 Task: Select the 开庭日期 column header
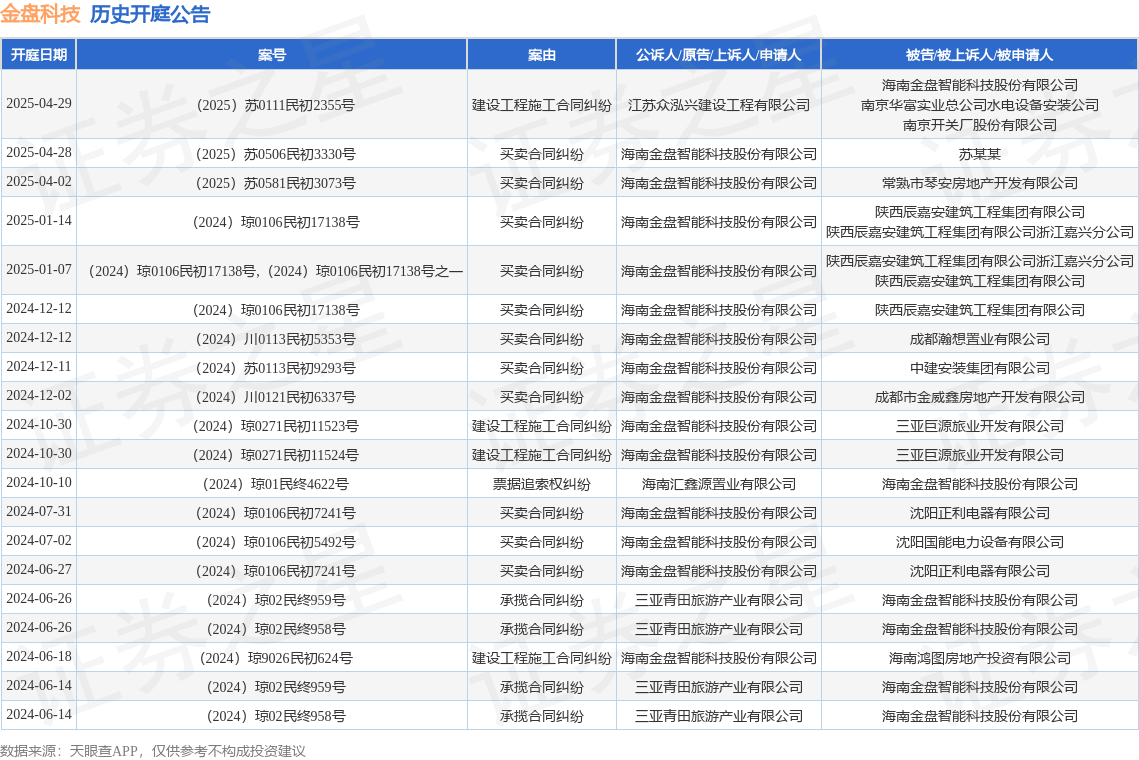pos(38,54)
